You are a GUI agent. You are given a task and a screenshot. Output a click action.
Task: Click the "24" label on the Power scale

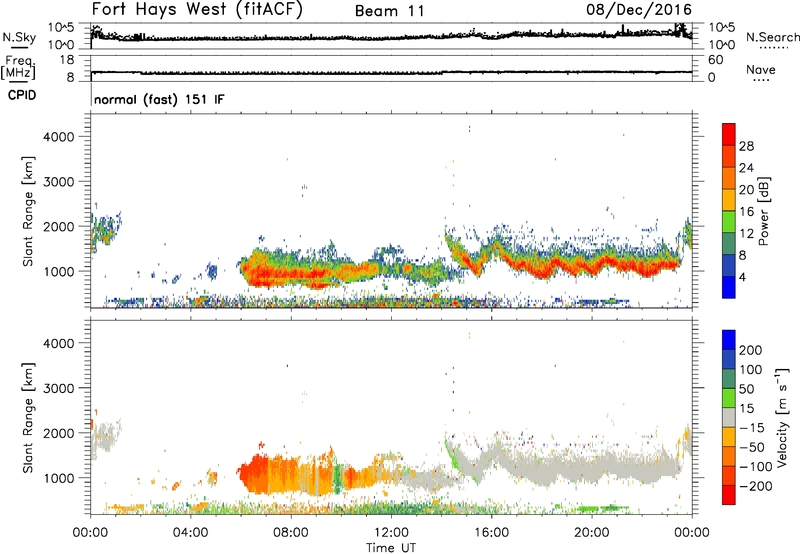point(746,168)
